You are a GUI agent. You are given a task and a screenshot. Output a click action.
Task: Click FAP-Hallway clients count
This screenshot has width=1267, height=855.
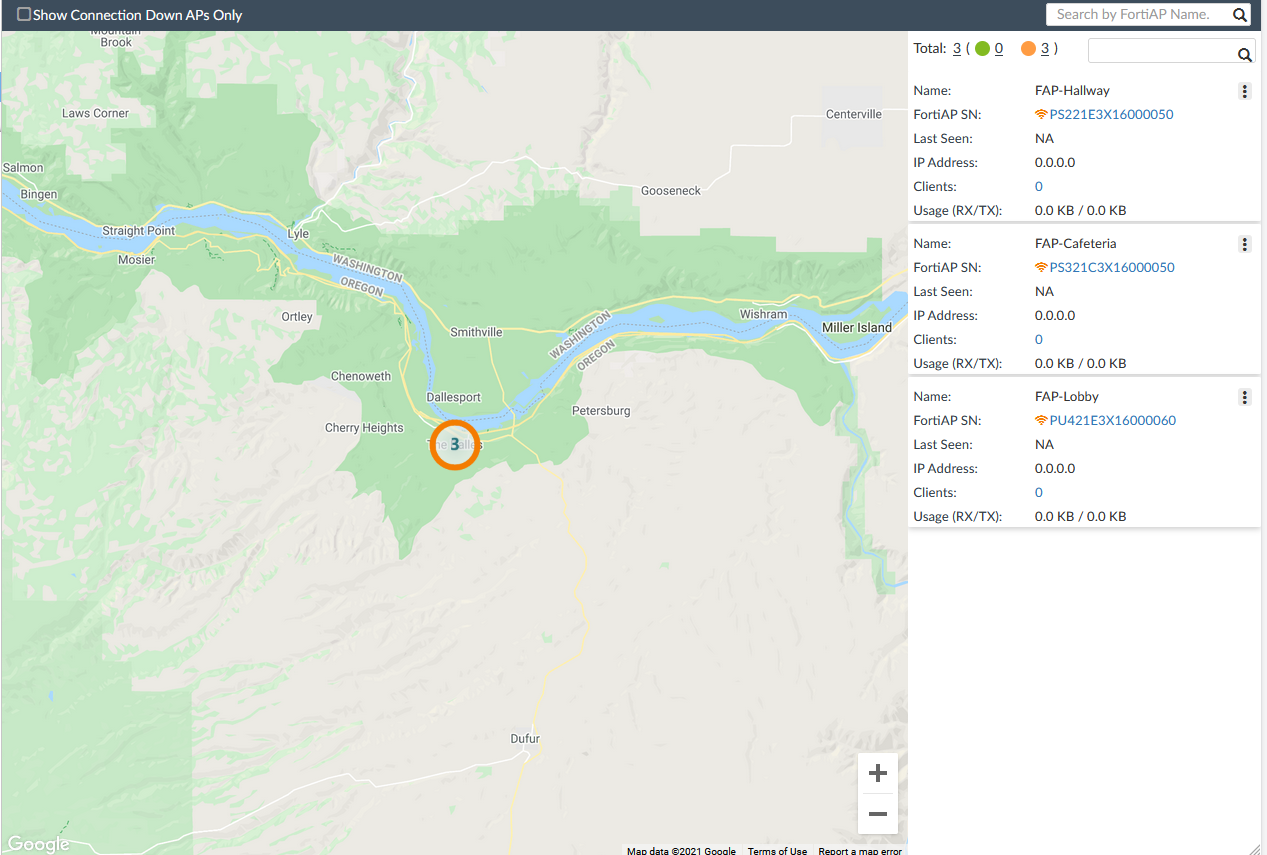point(1039,187)
